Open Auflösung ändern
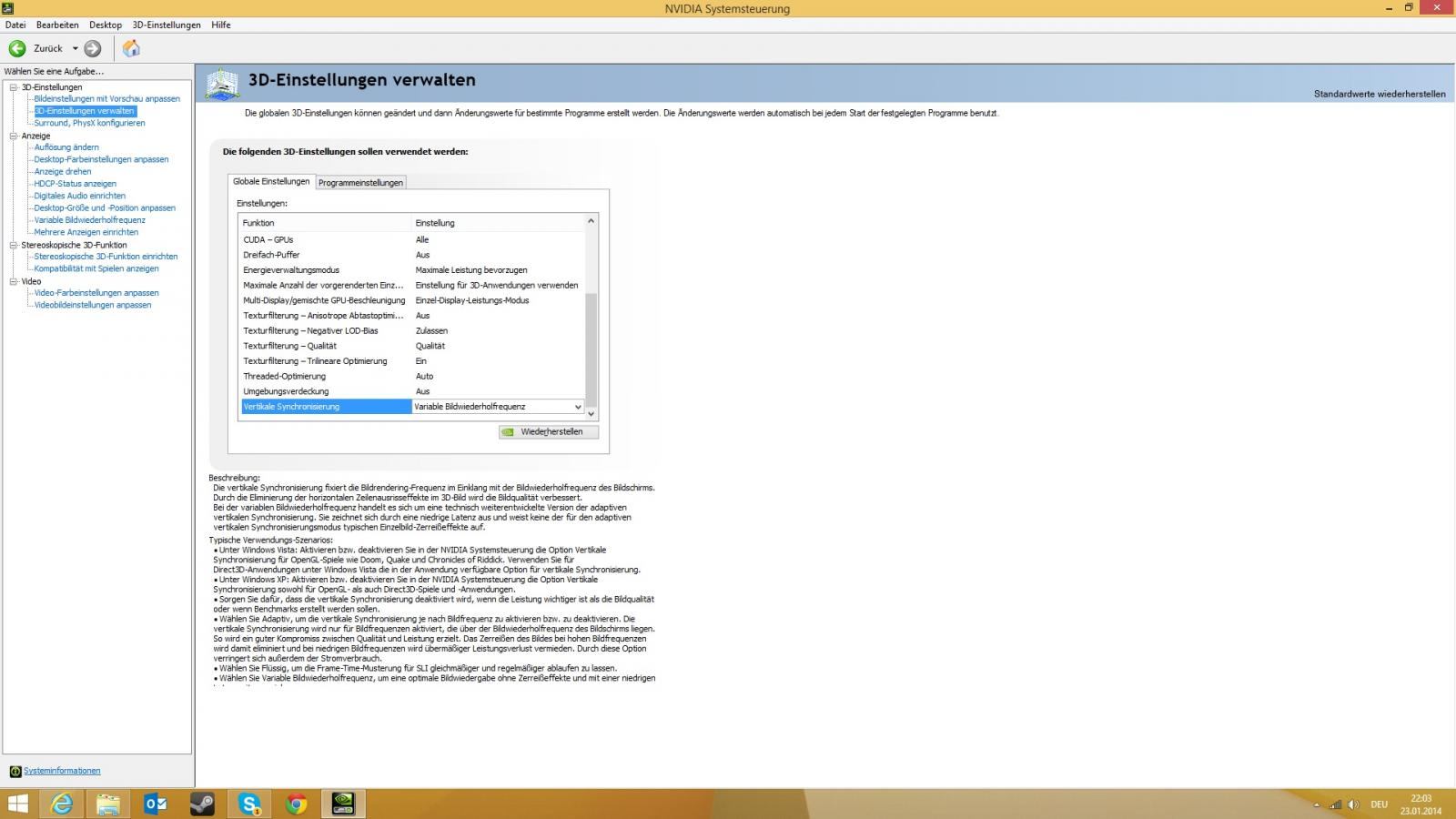The height and width of the screenshot is (819, 1456). pyautogui.click(x=66, y=147)
